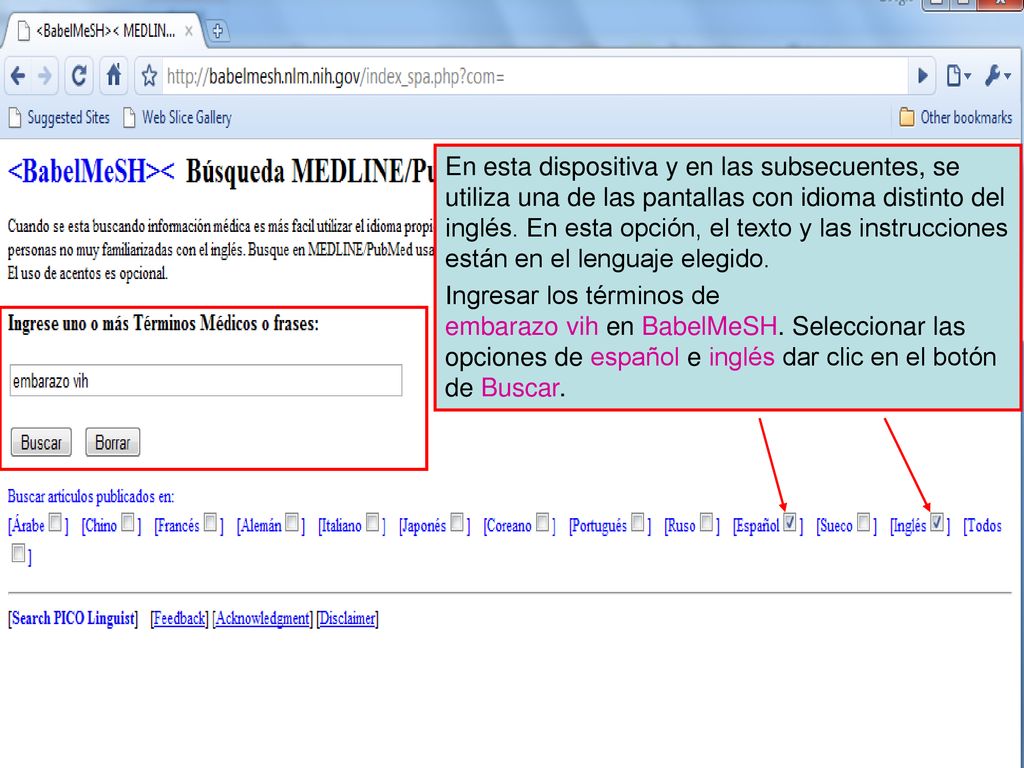
Task: Check the Chino language checkbox
Action: 129,522
